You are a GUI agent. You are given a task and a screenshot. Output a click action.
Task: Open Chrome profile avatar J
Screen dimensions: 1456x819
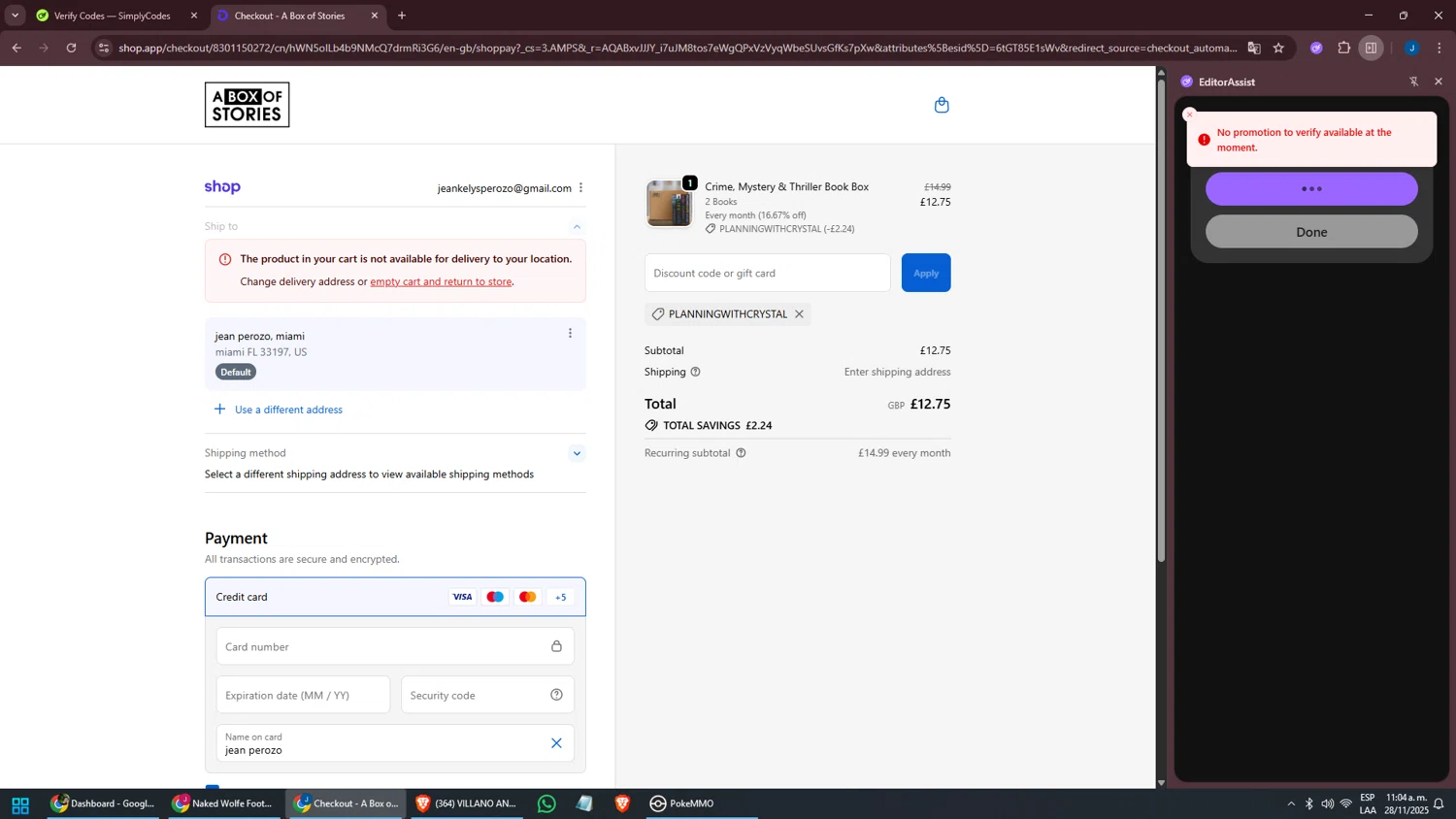[x=1411, y=48]
